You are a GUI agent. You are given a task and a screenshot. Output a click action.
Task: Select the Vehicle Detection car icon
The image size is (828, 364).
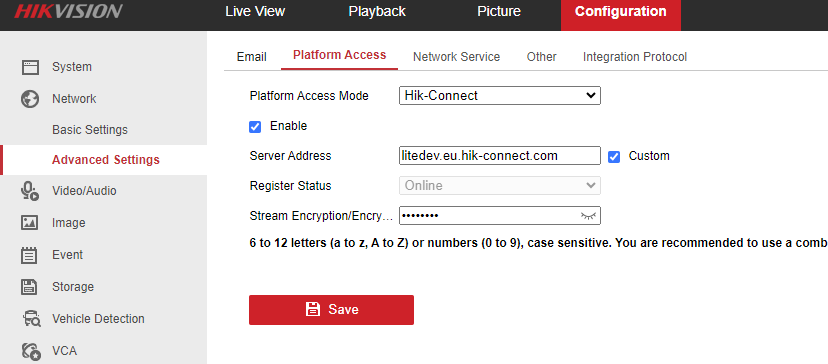point(31,319)
